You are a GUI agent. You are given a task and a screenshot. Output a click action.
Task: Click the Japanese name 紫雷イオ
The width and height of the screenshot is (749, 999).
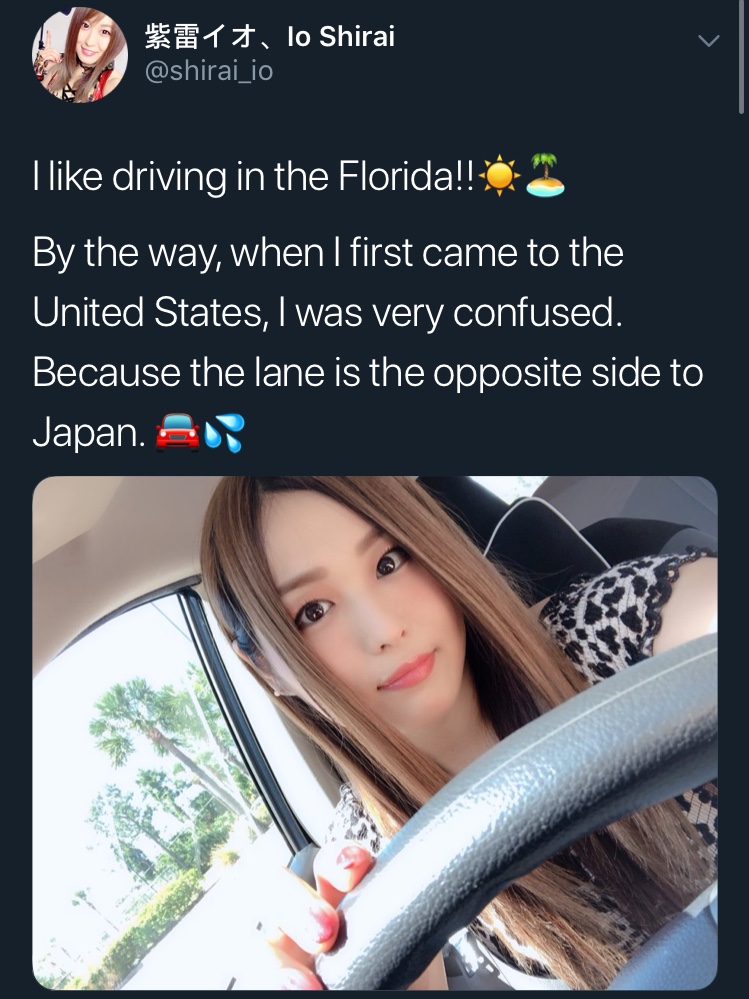click(201, 36)
